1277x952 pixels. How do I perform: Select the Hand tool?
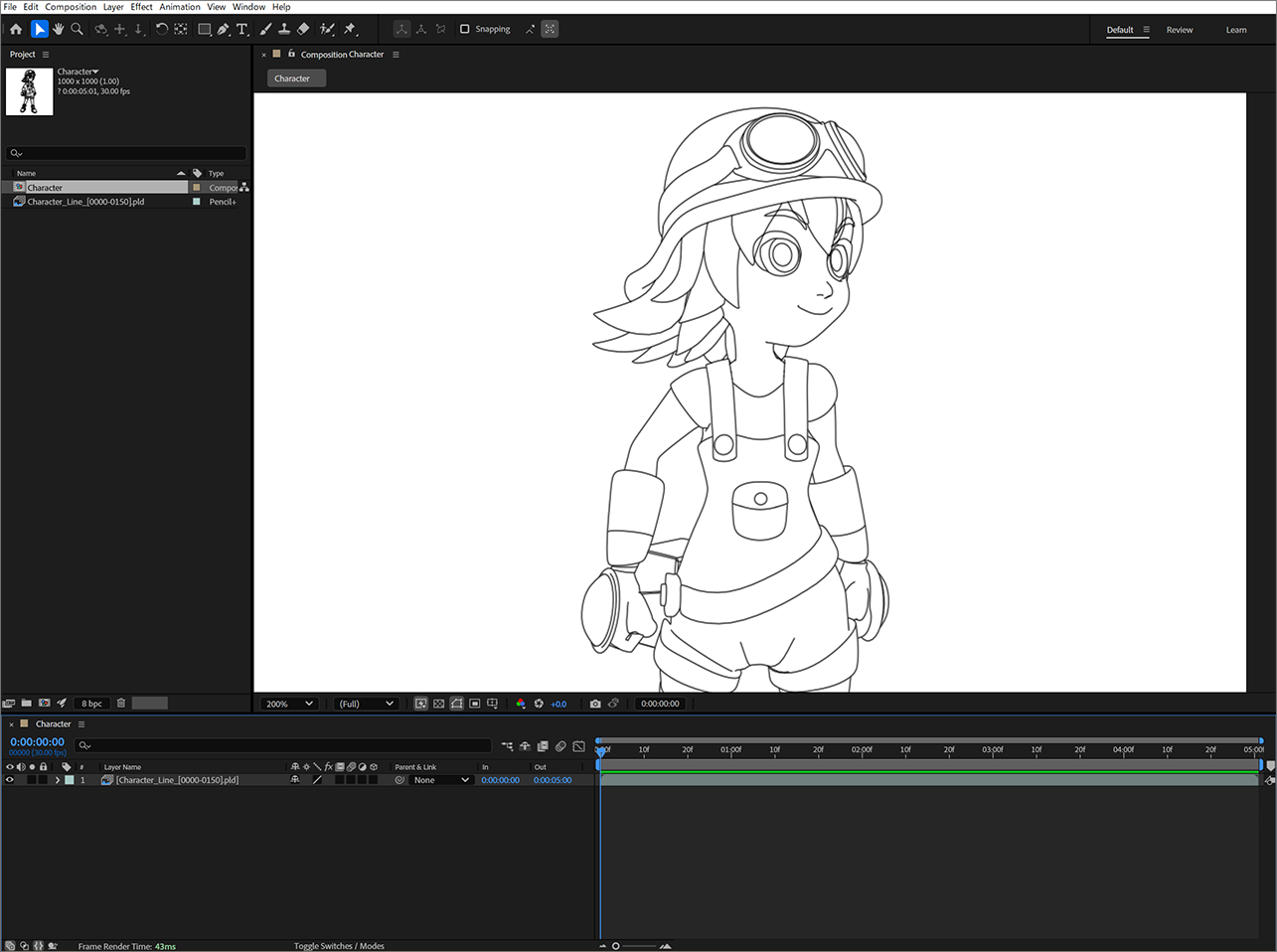click(x=58, y=30)
